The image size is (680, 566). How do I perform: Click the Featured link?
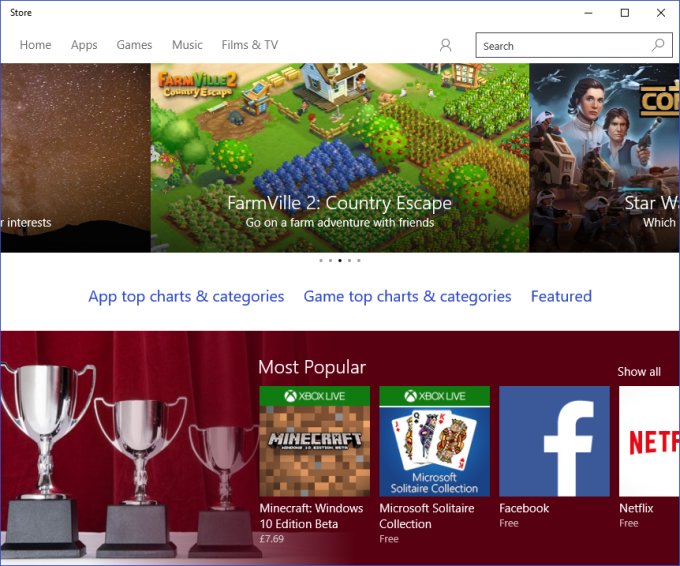[x=561, y=296]
